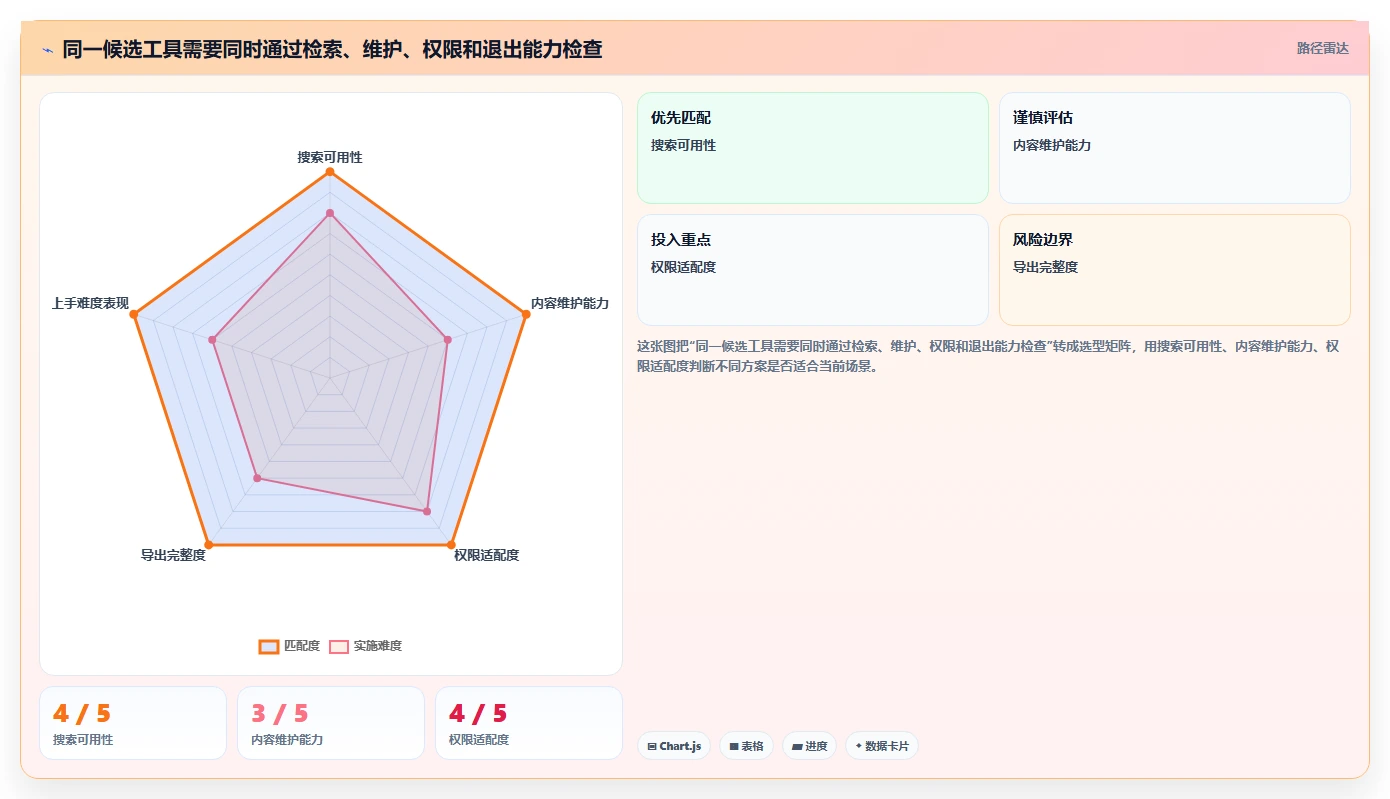Click the orange data point at 搜索可用性 vertex
Screen dimensions: 1390x799
pyautogui.click(x=330, y=172)
